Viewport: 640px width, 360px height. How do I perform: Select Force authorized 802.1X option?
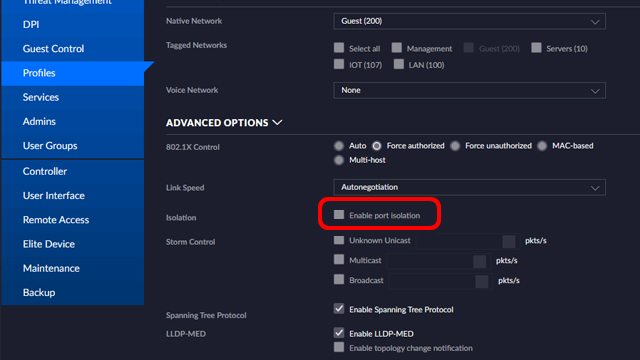(377, 146)
